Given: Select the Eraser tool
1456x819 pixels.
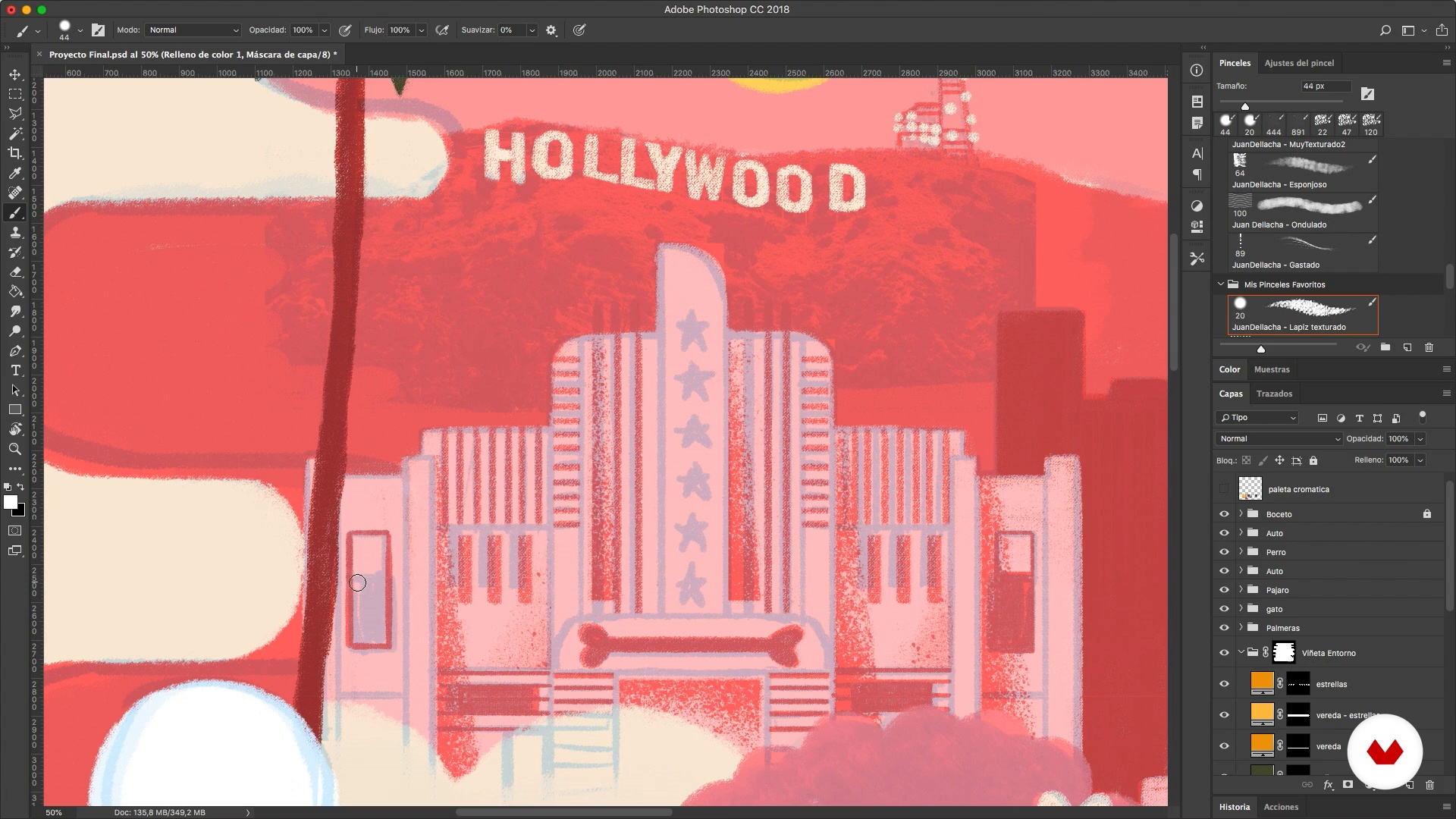Looking at the screenshot, I should pos(15,271).
